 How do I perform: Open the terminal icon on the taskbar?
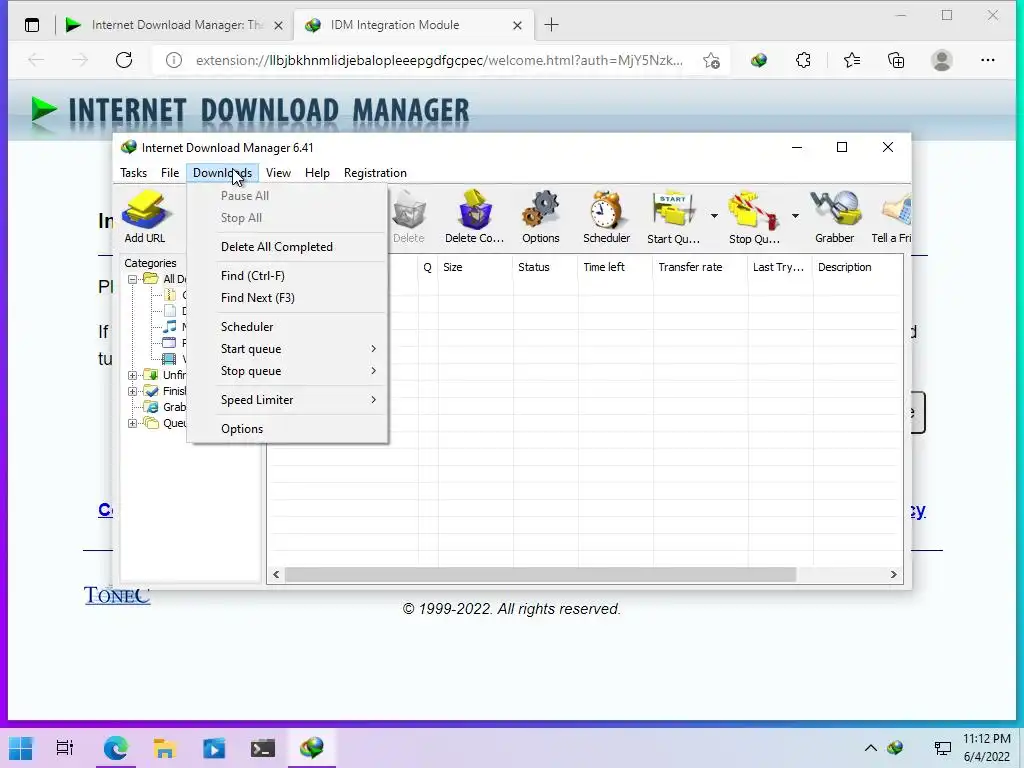click(x=263, y=748)
